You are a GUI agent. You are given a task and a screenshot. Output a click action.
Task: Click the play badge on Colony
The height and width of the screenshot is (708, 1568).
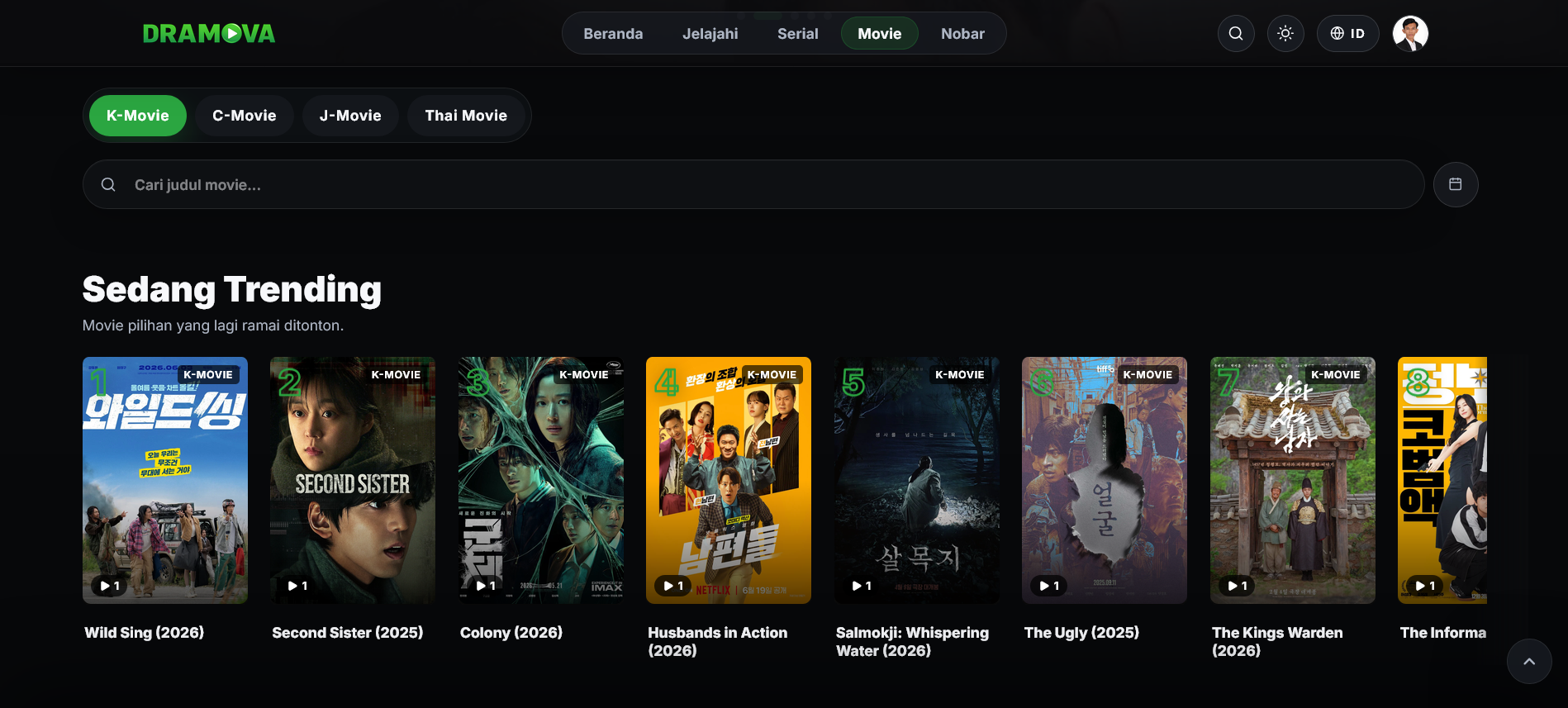[x=486, y=586]
